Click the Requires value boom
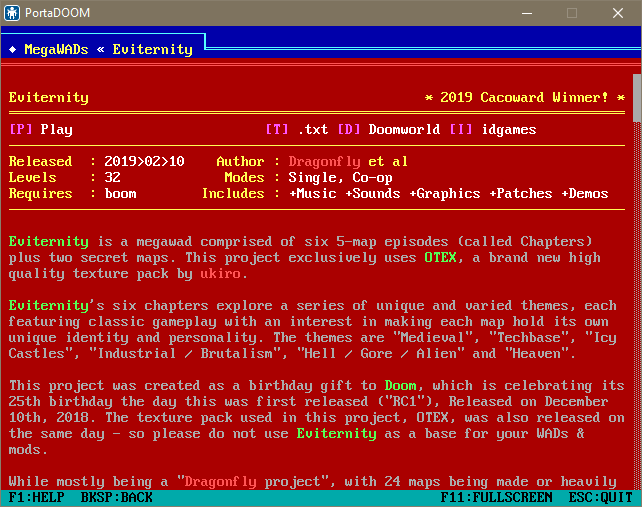The height and width of the screenshot is (507, 642). point(120,193)
